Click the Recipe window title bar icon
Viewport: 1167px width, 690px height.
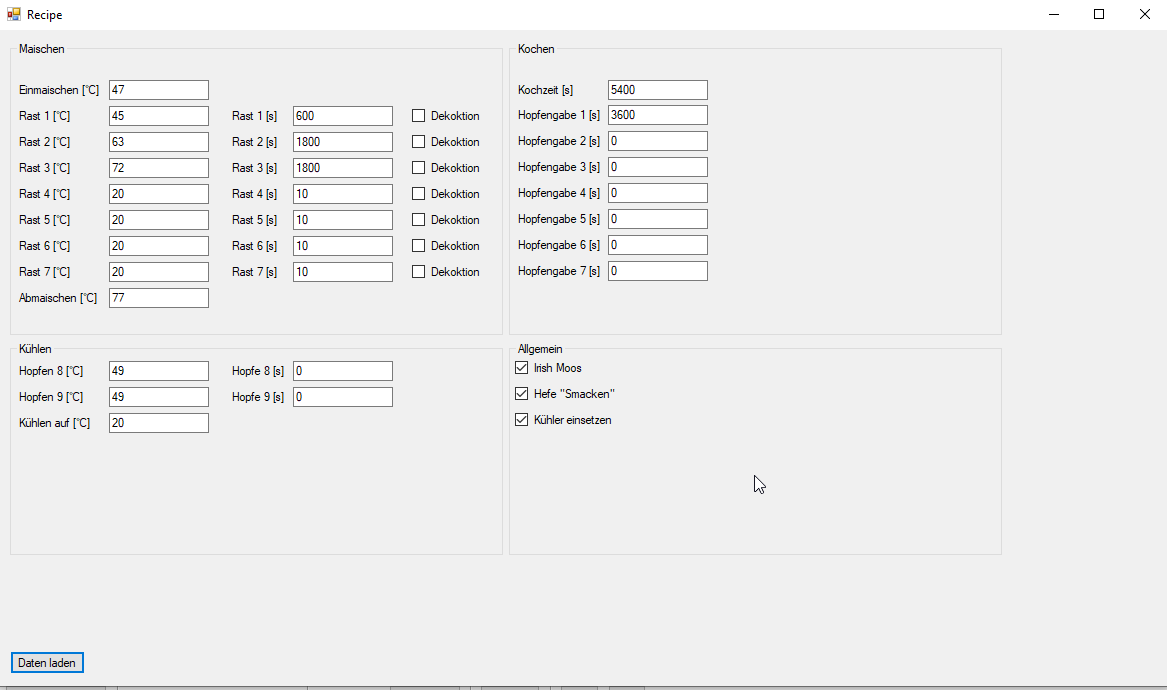(14, 15)
